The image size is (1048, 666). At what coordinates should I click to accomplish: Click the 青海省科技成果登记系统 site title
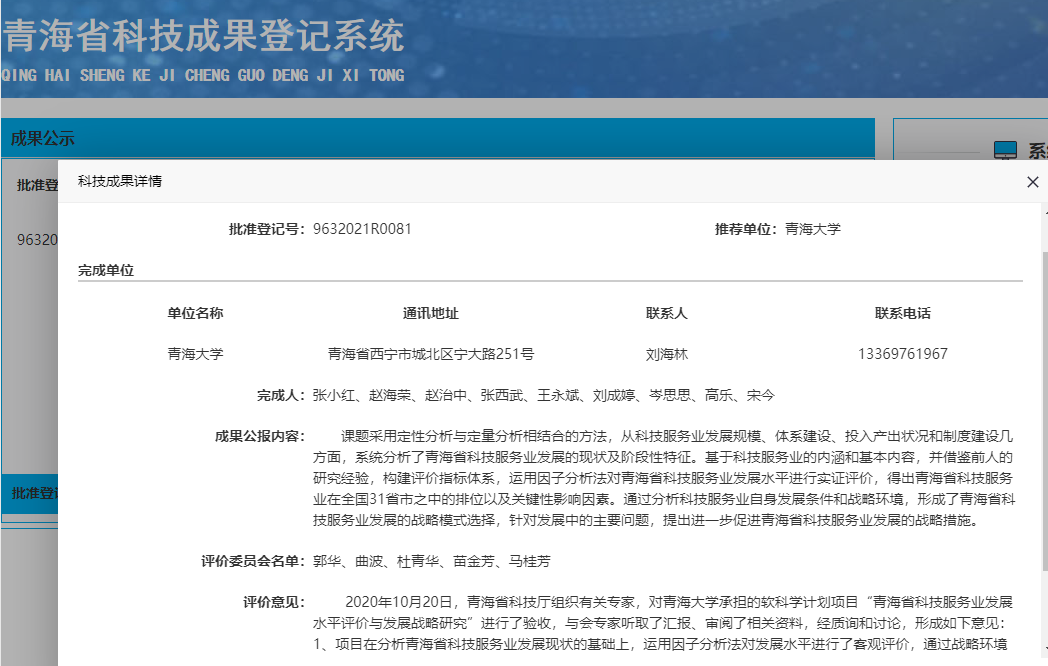[203, 38]
